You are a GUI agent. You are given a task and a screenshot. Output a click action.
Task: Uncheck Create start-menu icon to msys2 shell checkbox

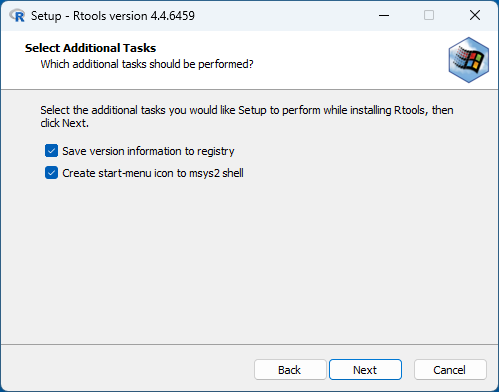coord(51,173)
